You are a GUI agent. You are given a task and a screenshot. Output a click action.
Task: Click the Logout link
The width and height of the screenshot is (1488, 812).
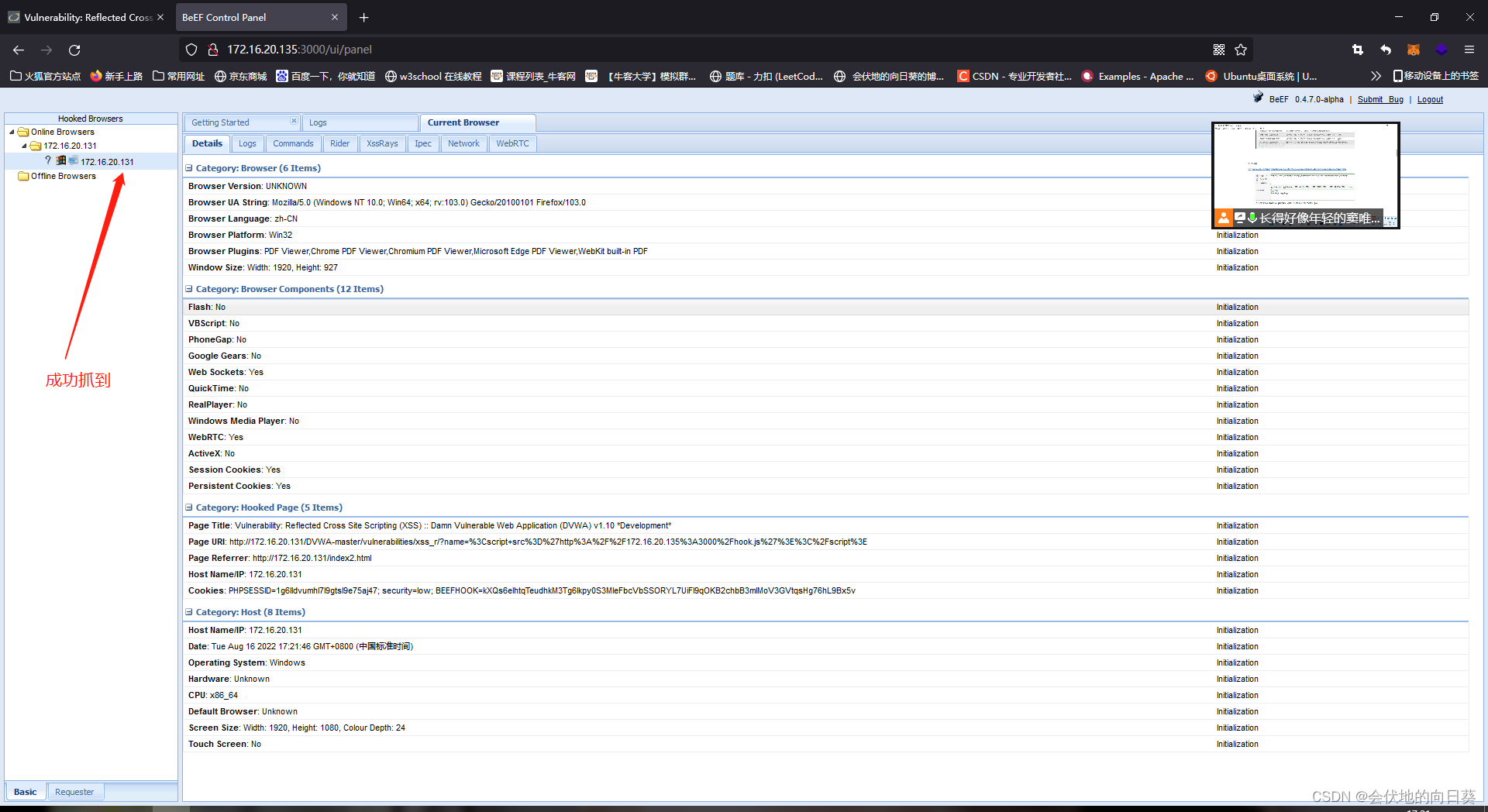(x=1430, y=99)
